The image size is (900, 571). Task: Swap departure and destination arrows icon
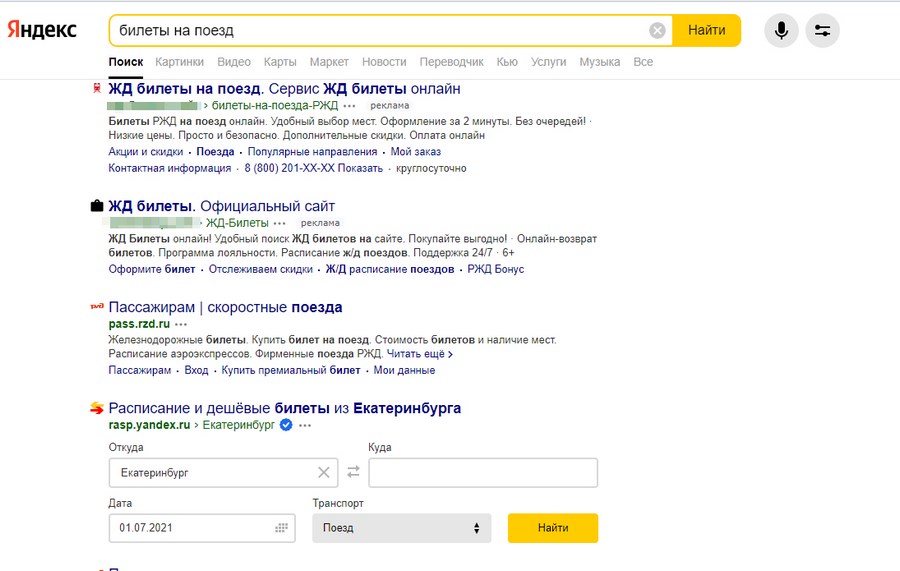(x=352, y=472)
